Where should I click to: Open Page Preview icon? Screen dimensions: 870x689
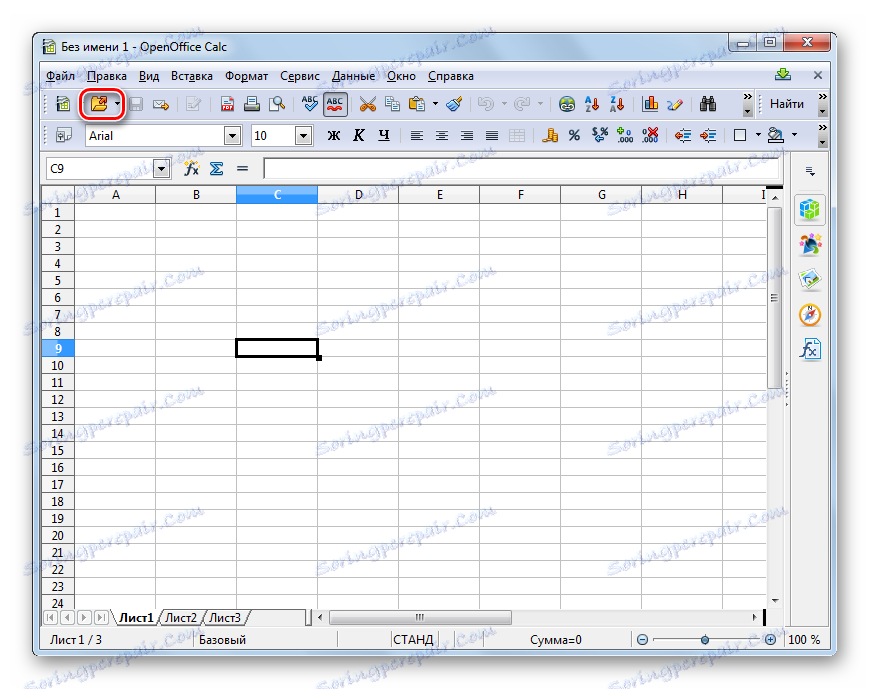[x=277, y=104]
